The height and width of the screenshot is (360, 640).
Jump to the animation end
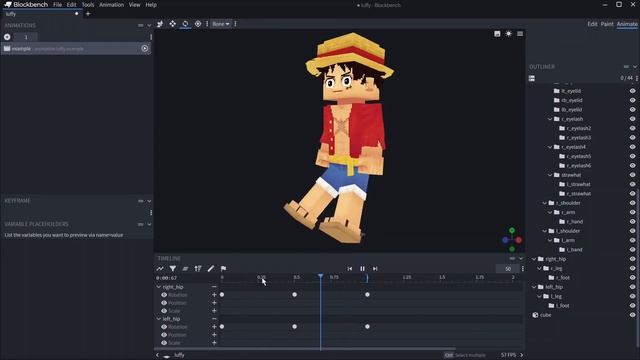pyautogui.click(x=375, y=269)
